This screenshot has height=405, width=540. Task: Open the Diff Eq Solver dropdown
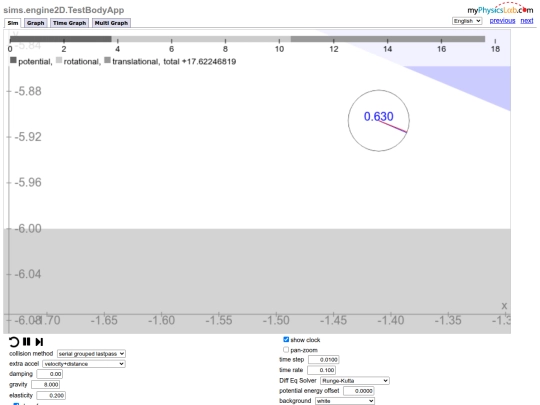[x=355, y=381]
